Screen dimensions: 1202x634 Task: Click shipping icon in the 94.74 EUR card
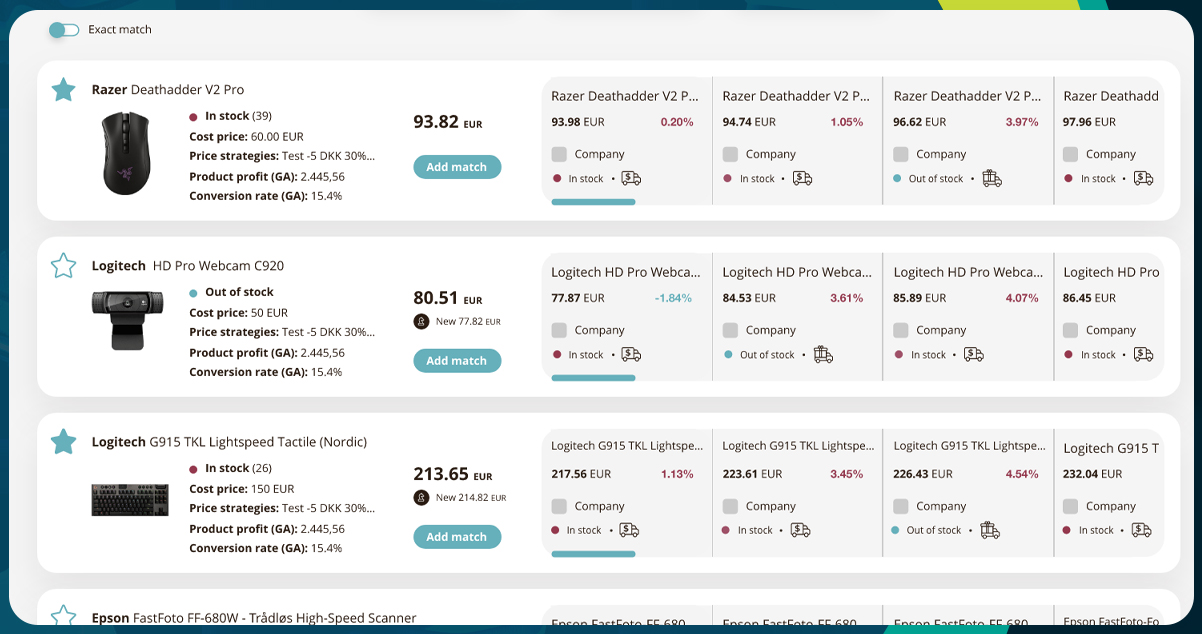tap(802, 179)
